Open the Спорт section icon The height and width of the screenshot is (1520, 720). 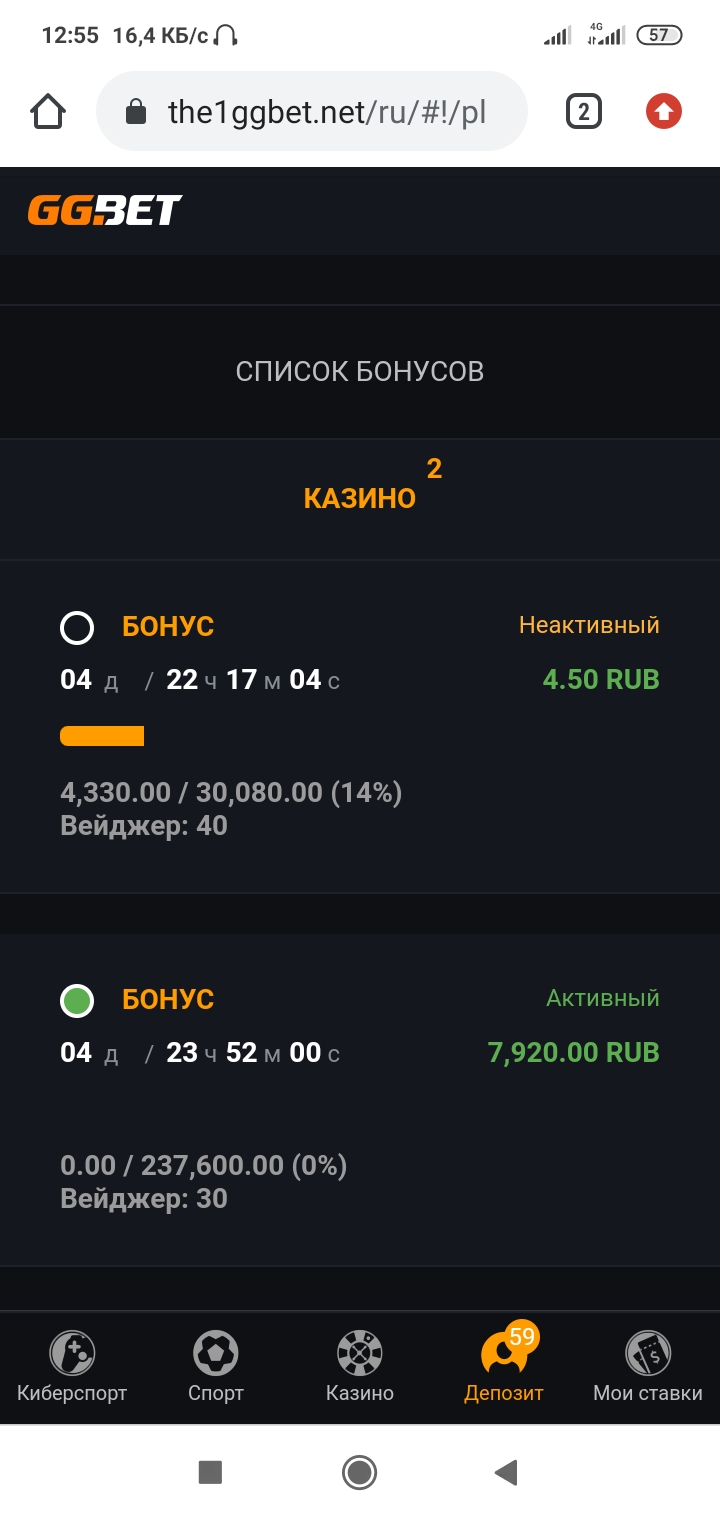coord(216,1354)
